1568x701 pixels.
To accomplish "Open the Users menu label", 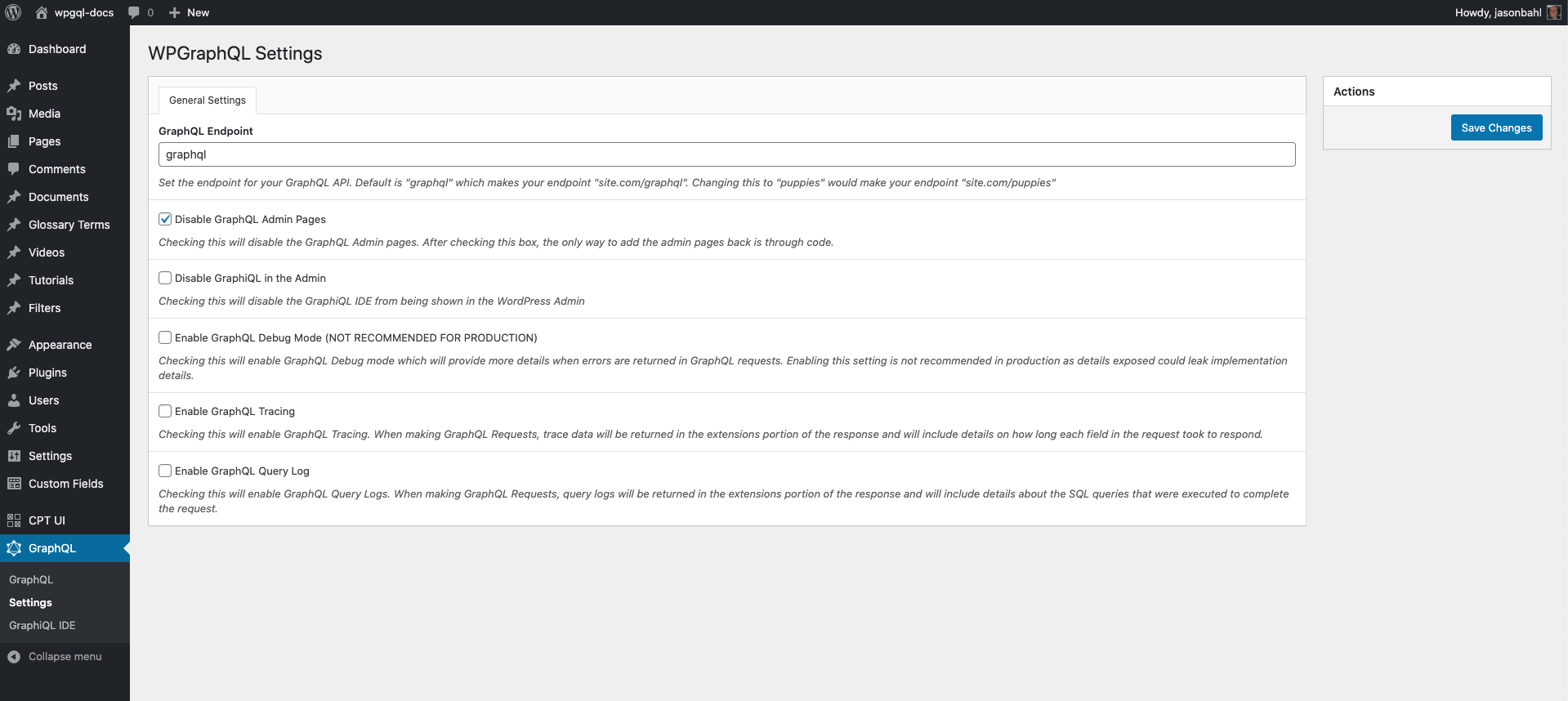I will click(44, 400).
